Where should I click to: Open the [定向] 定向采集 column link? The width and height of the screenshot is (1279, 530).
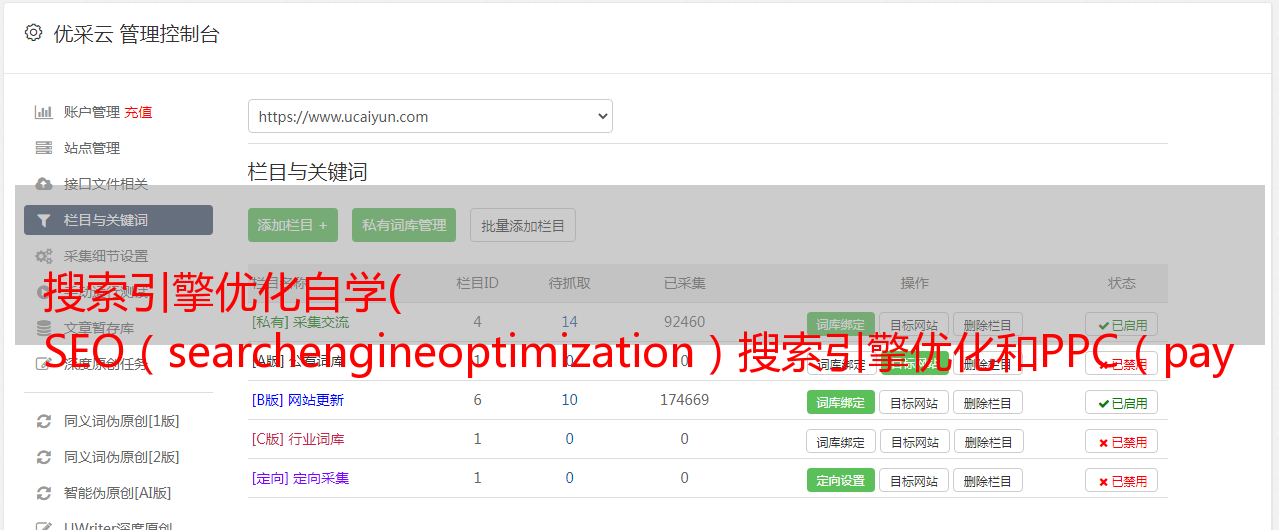pyautogui.click(x=301, y=478)
